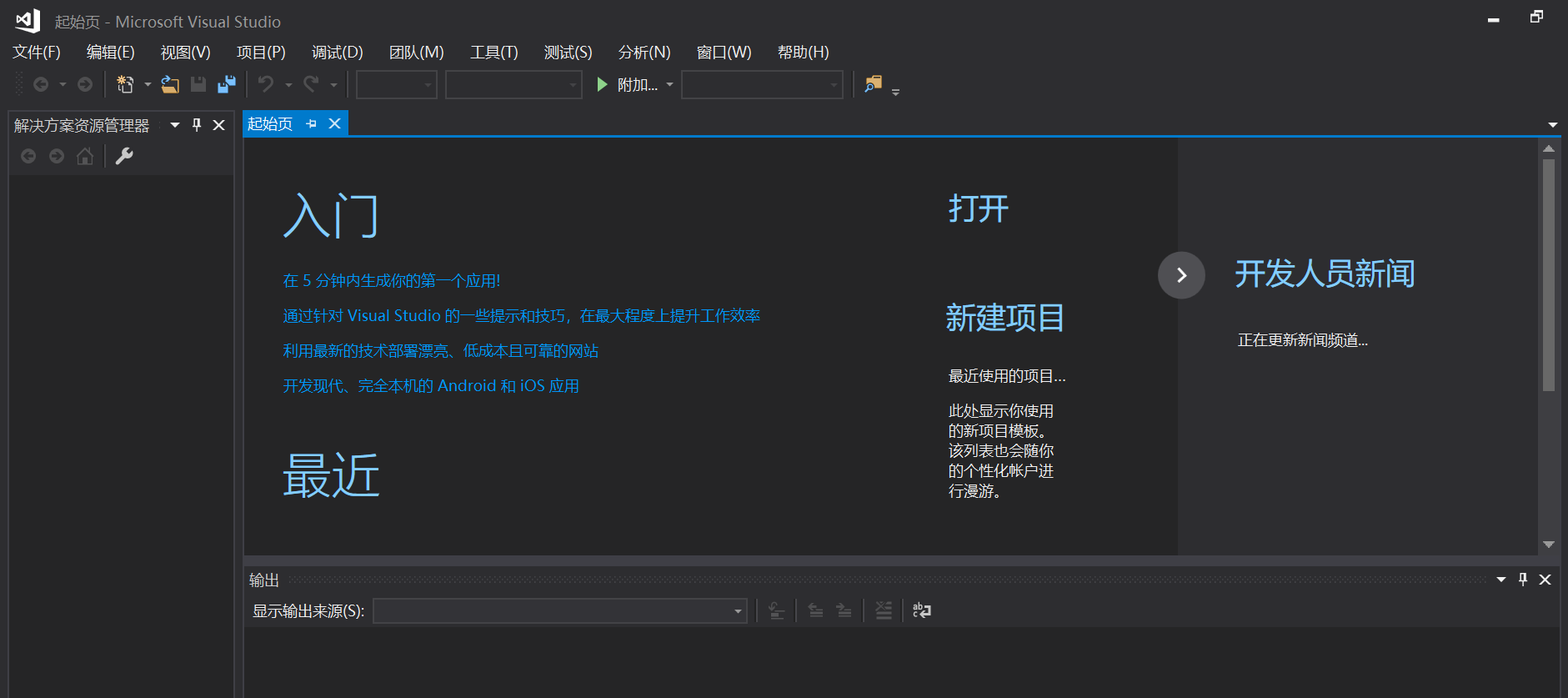
Task: Open the 团队(M) menu
Action: point(417,52)
